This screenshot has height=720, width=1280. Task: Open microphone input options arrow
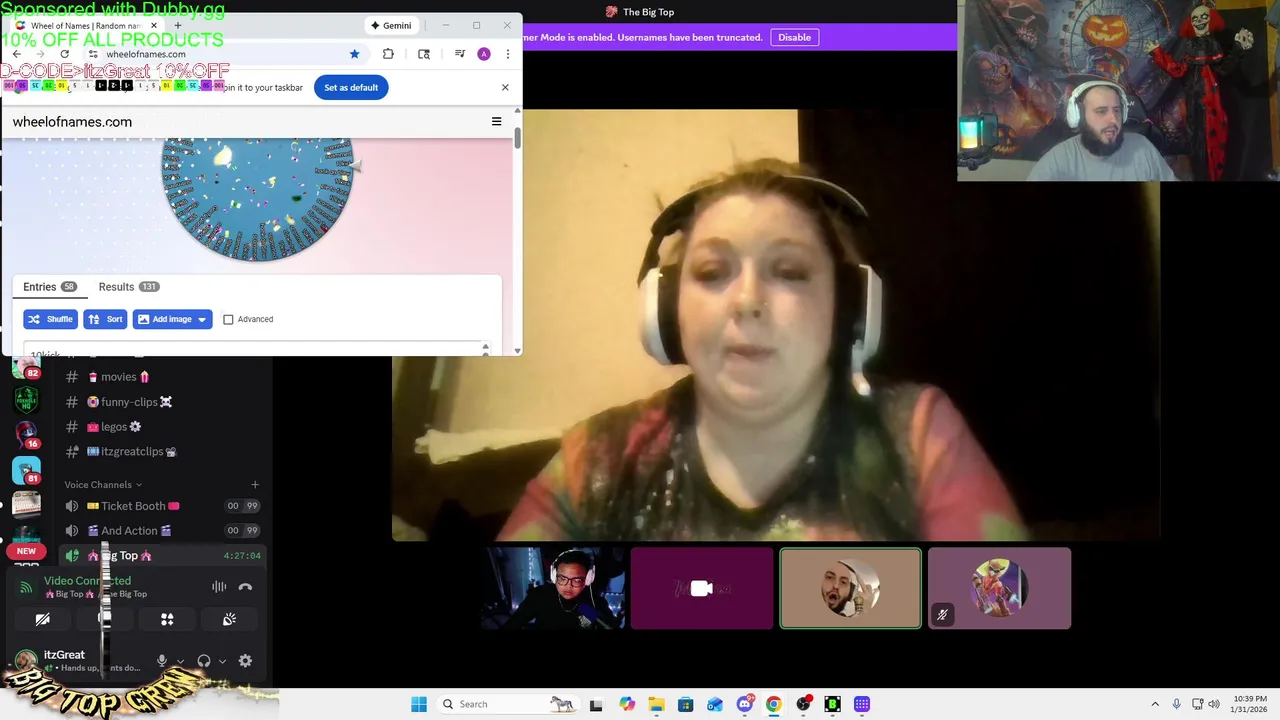pyautogui.click(x=180, y=661)
